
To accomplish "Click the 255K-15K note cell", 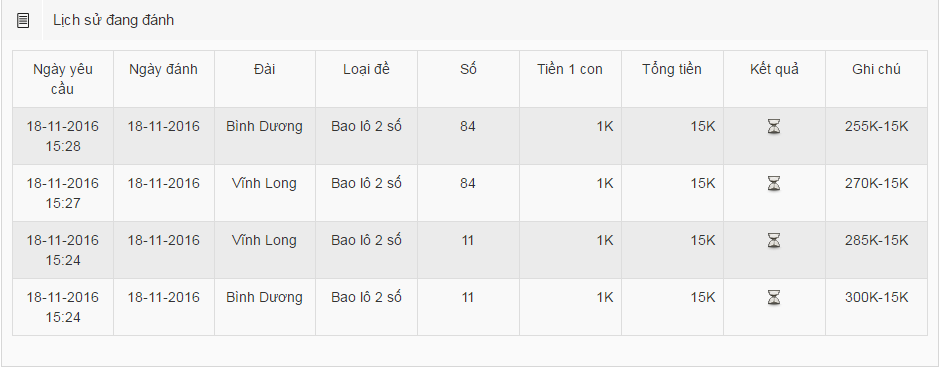I will click(877, 136).
